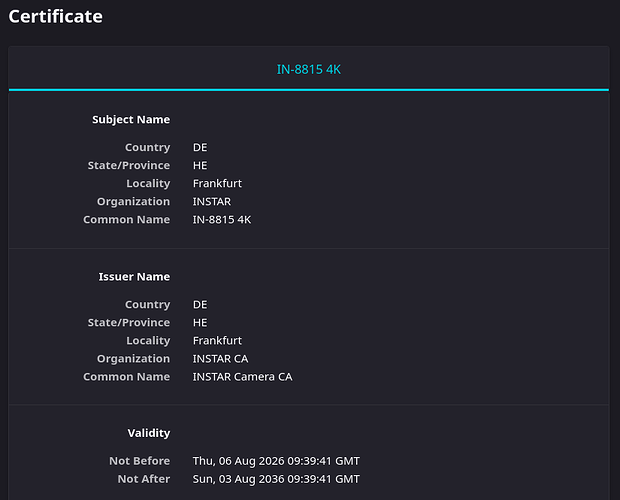Select the IN-8815 4K common name value
The width and height of the screenshot is (620, 500).
(x=221, y=220)
